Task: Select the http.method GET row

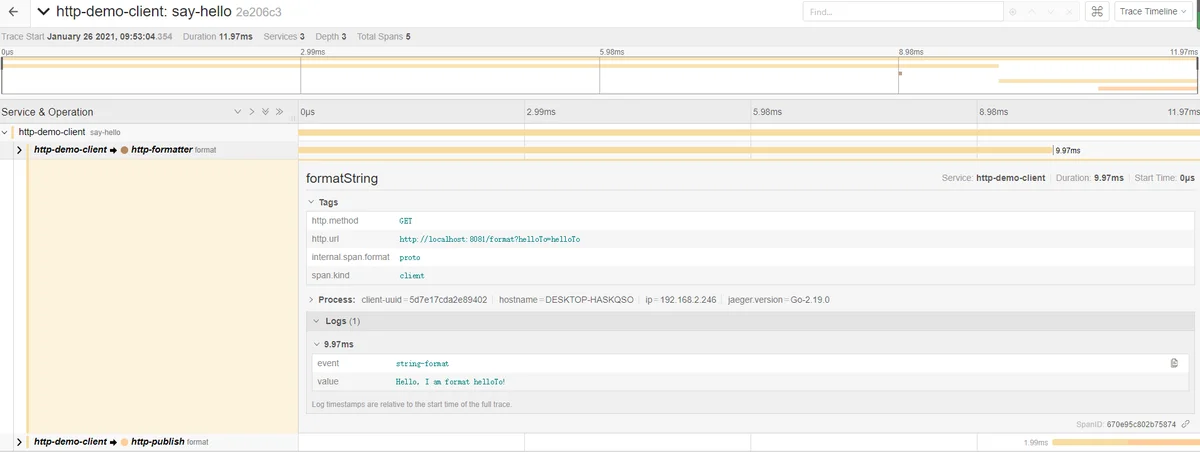Action: coord(750,220)
